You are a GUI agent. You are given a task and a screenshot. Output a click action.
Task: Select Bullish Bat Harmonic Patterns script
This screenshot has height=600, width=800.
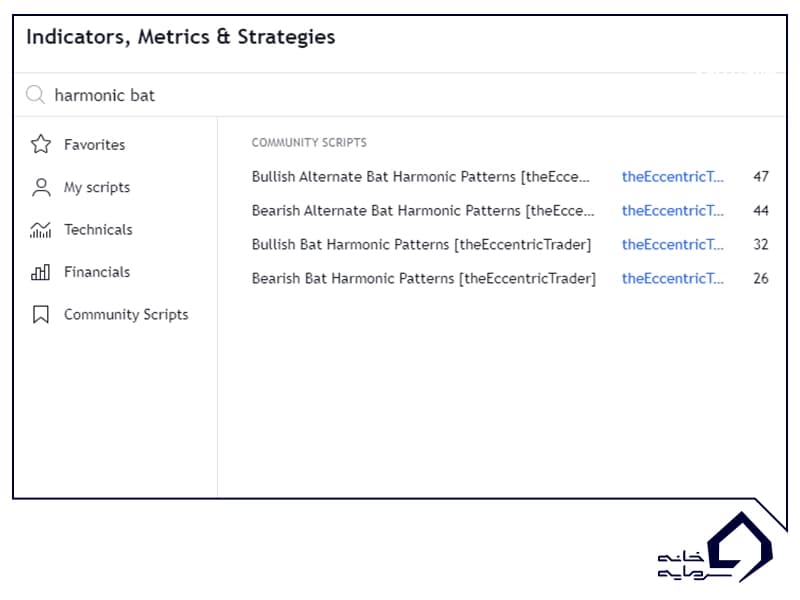point(421,245)
